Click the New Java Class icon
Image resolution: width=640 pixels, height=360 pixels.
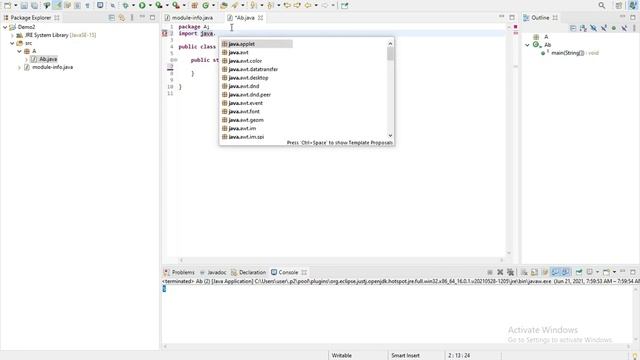tap(206, 5)
